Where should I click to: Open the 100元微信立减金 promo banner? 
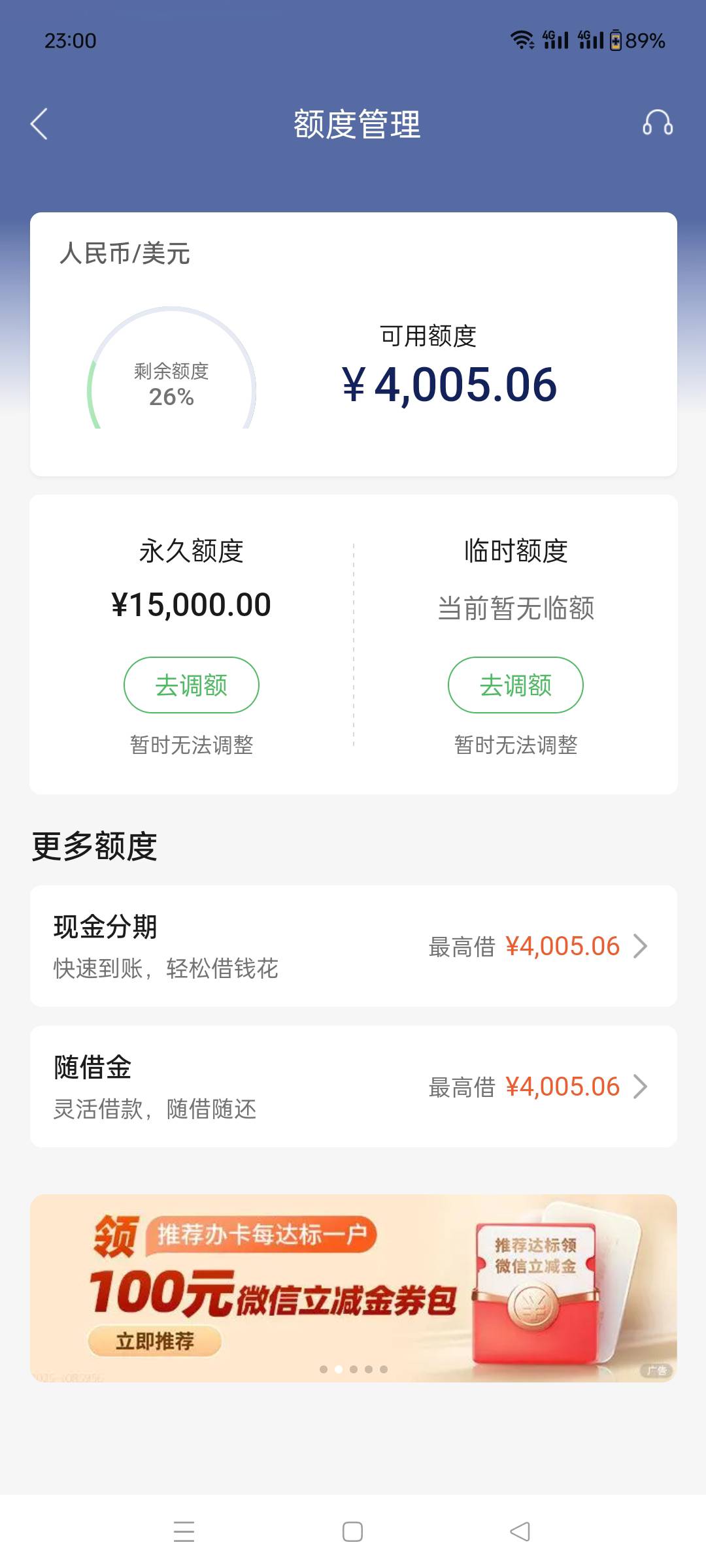tap(354, 1288)
